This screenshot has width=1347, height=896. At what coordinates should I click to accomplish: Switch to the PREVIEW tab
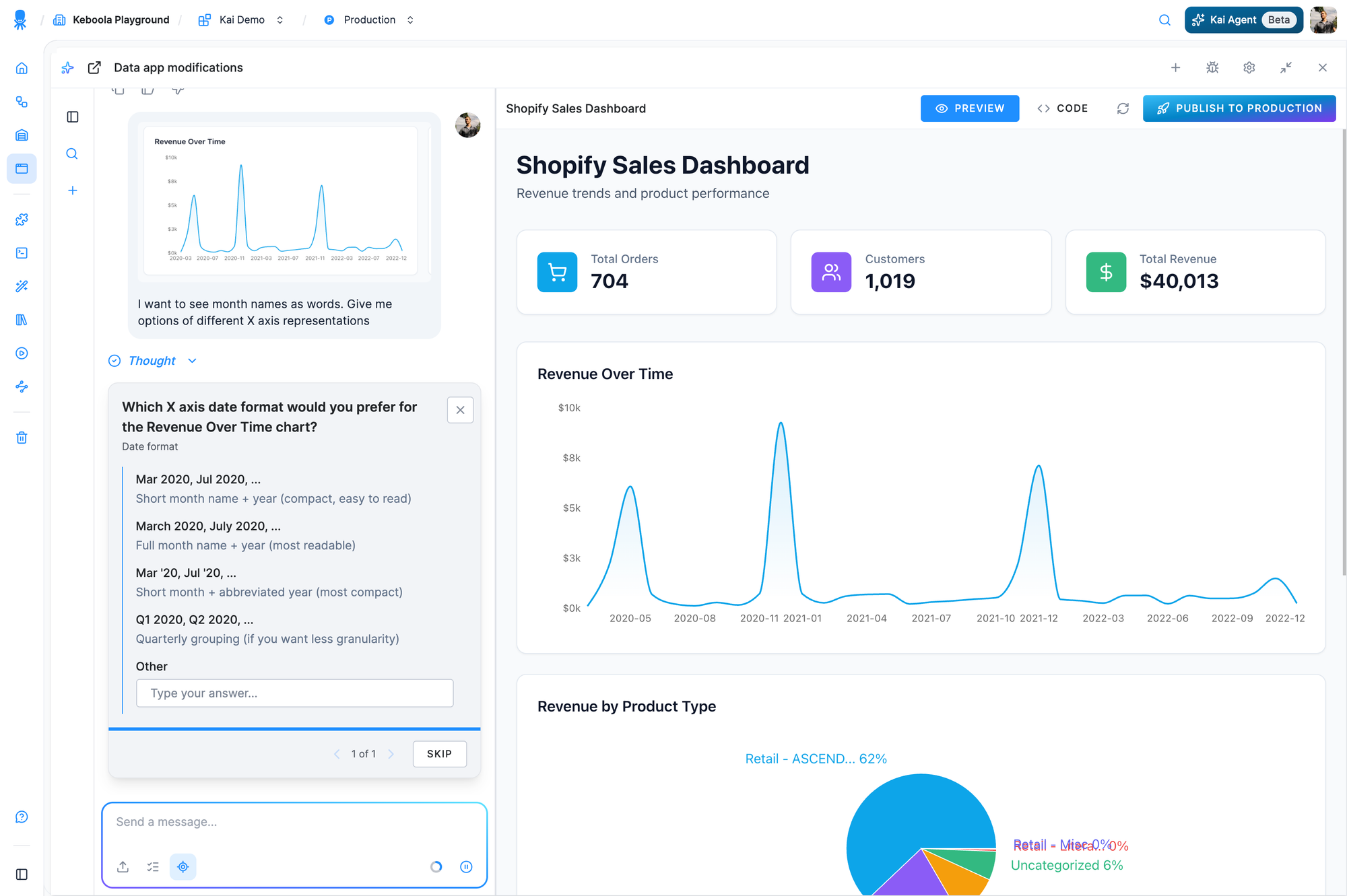[970, 108]
